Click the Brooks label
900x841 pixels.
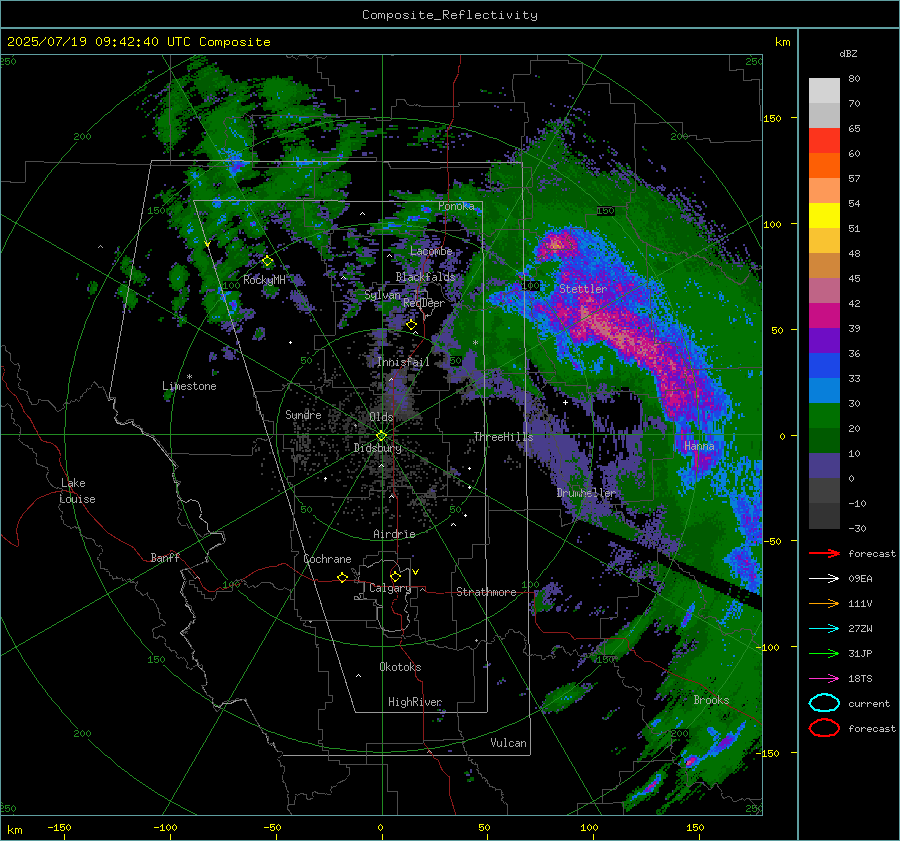711,700
